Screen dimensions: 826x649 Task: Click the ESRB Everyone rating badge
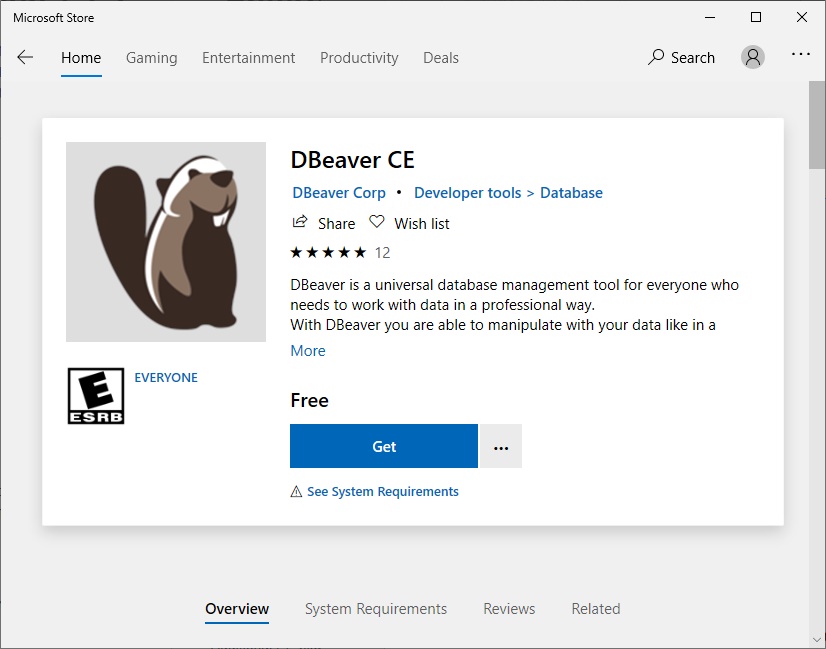[x=96, y=396]
